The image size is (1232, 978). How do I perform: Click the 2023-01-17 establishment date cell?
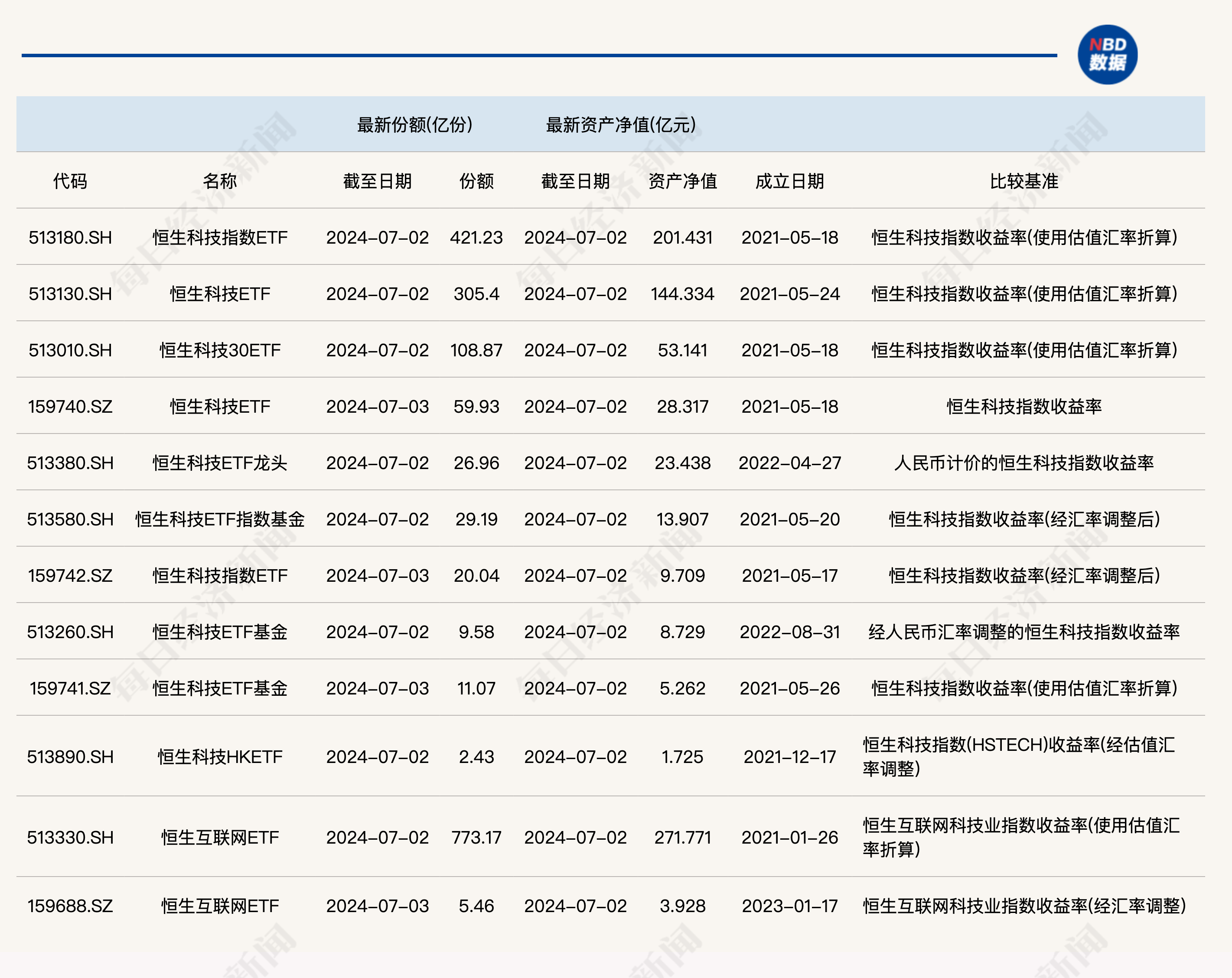[x=790, y=906]
